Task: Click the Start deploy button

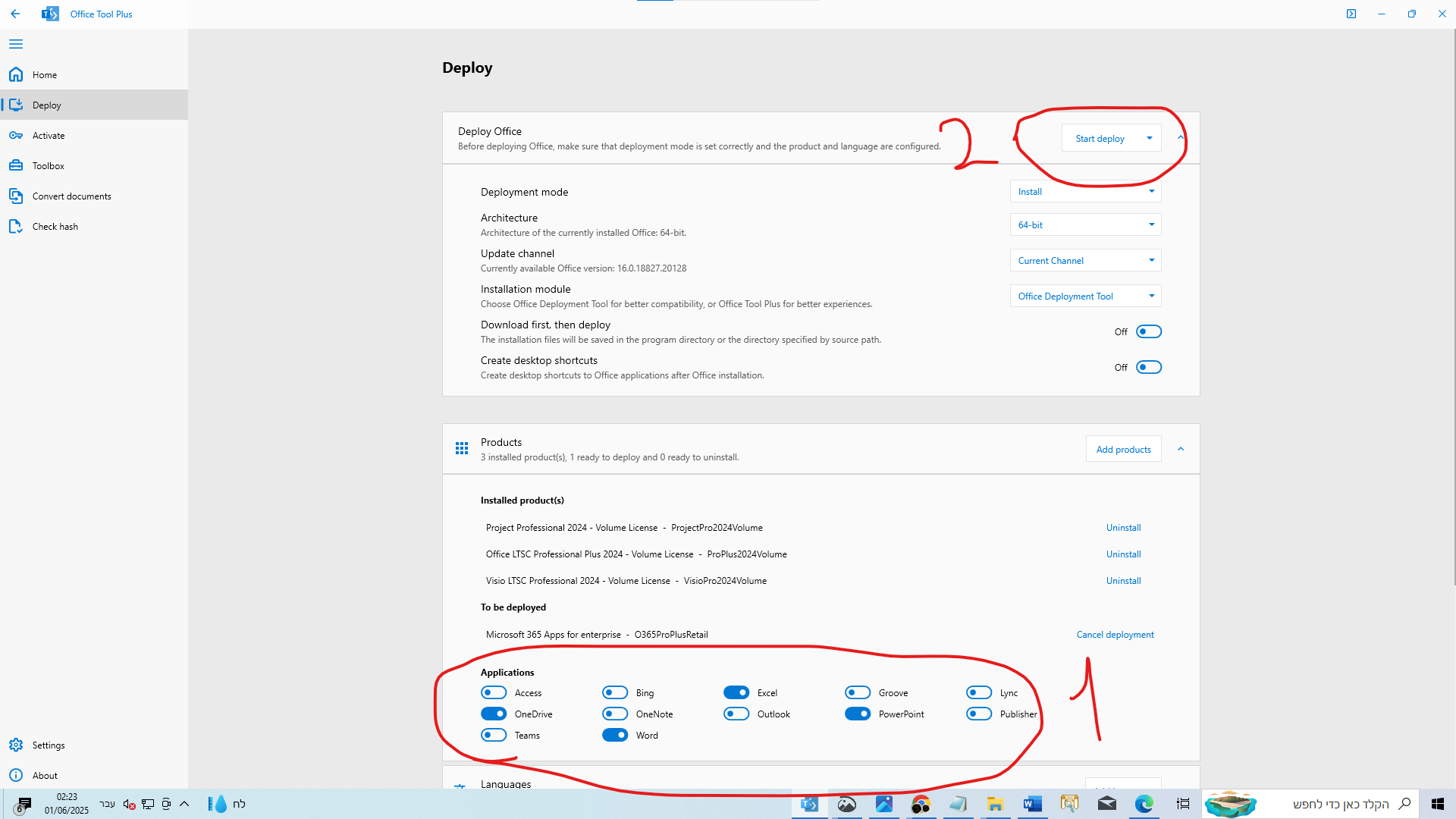Action: [1100, 138]
